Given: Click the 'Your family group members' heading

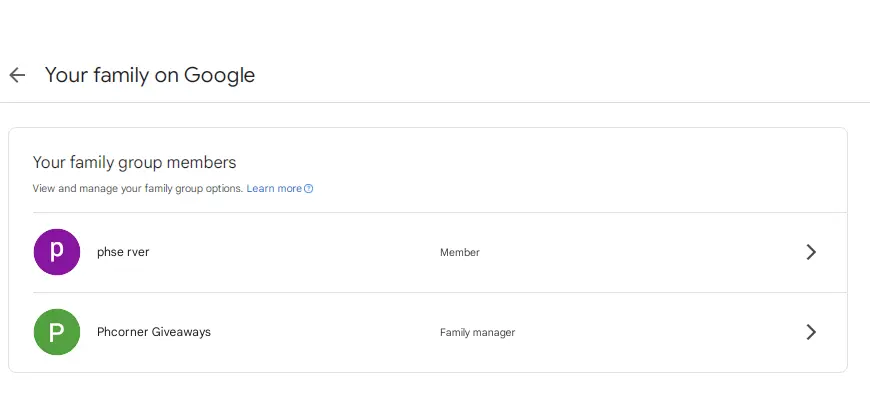Looking at the screenshot, I should coord(134,162).
